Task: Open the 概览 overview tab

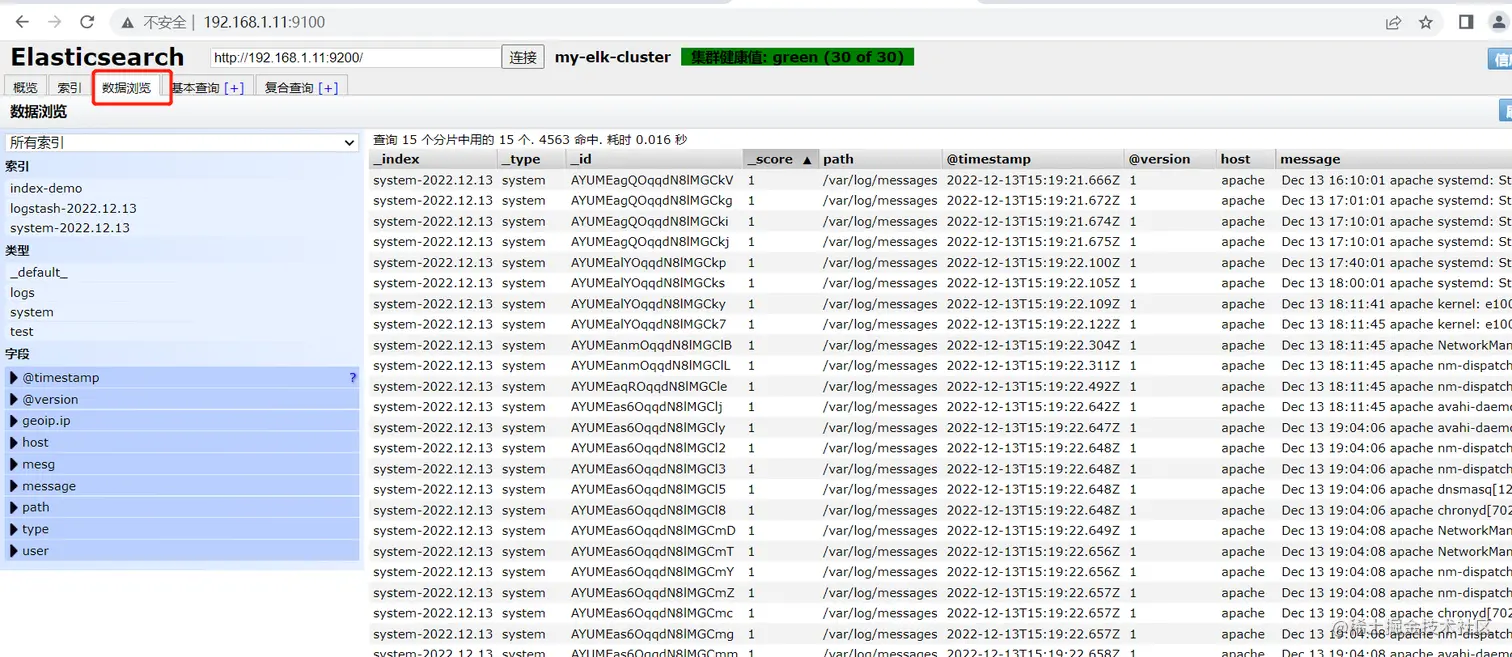Action: pyautogui.click(x=25, y=88)
